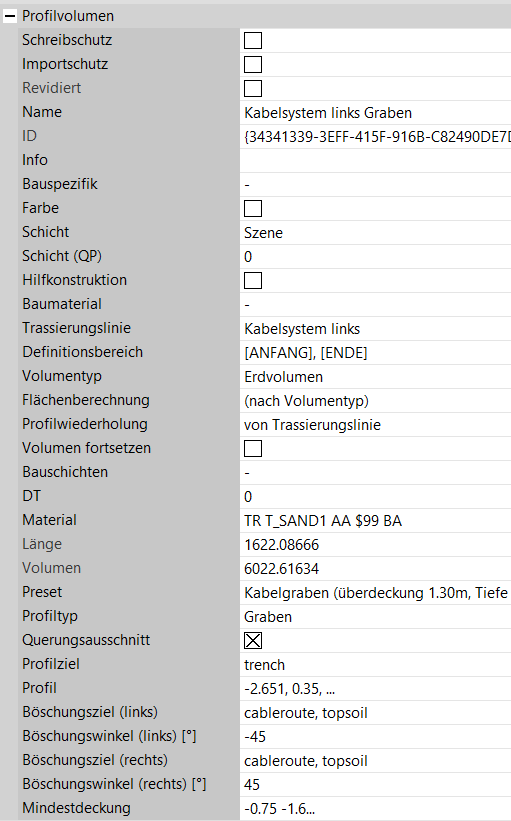Click Böschungswinkel (links) value -45

(375, 737)
